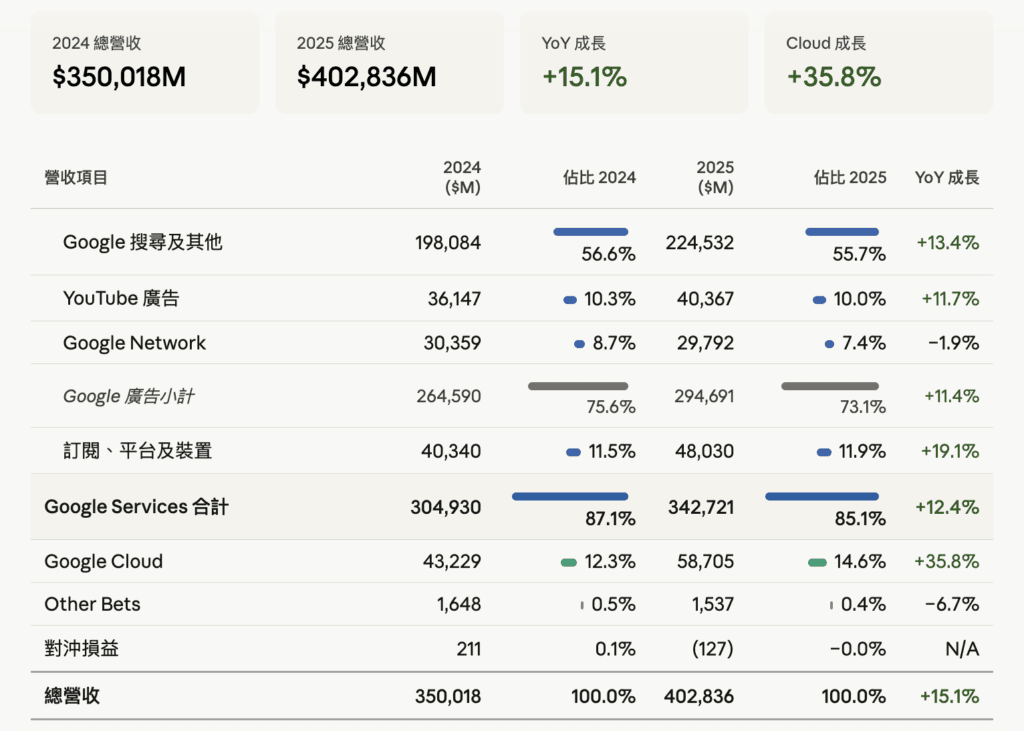Click the 8.7% share value

click(614, 343)
